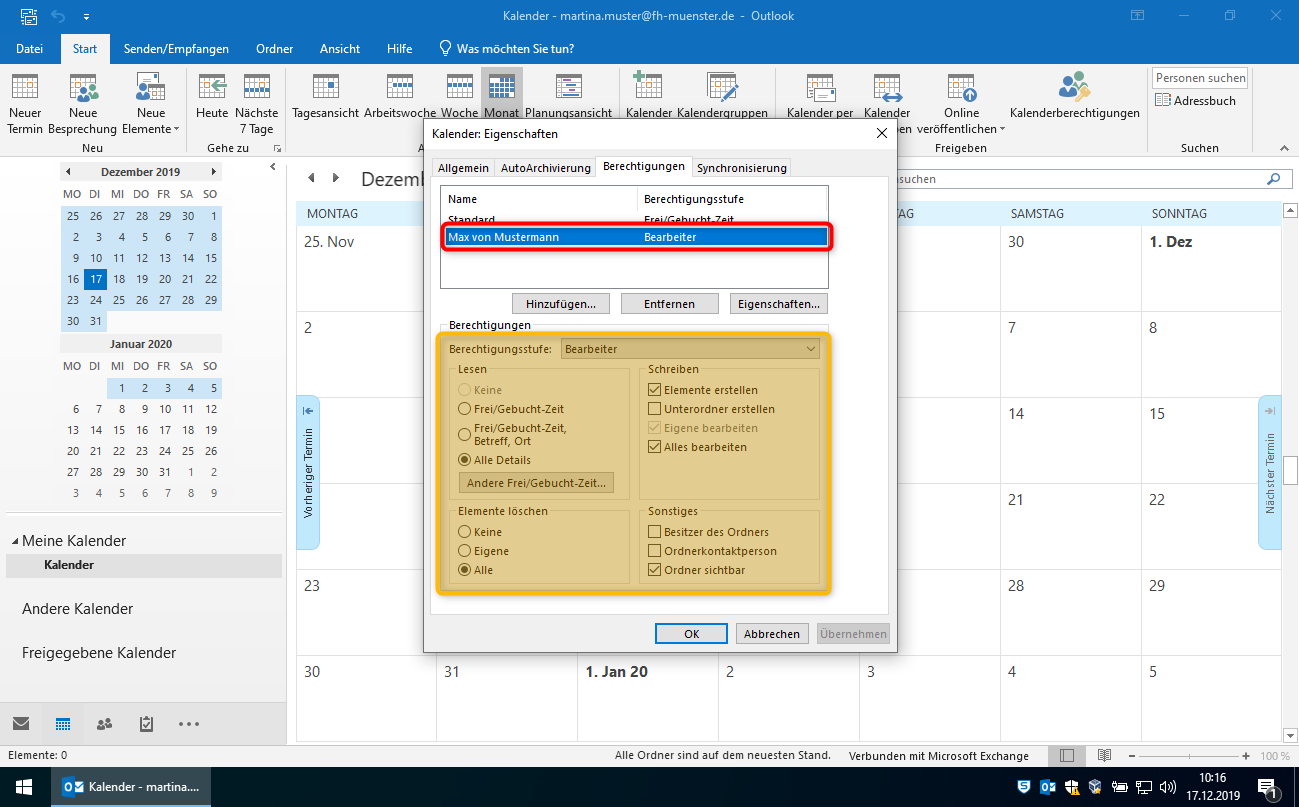Select Frei/Gebucht-Zeit radio under Lesen
1299x807 pixels.
tap(464, 409)
